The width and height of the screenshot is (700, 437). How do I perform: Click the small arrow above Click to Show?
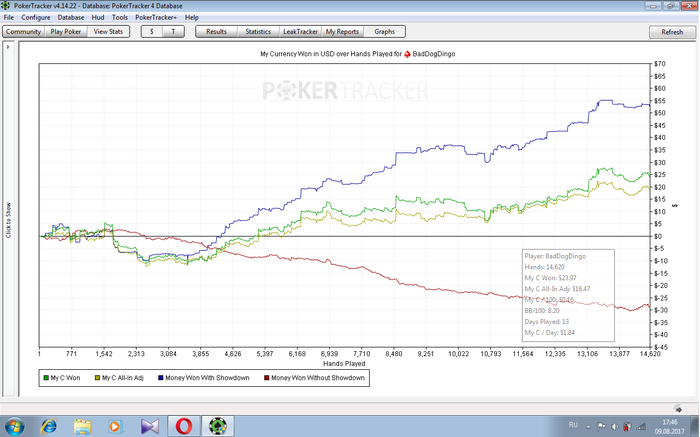click(x=8, y=46)
